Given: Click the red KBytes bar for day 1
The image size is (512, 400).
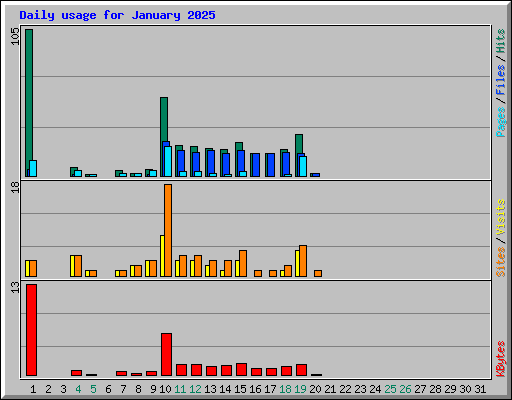Looking at the screenshot, I should tap(31, 330).
